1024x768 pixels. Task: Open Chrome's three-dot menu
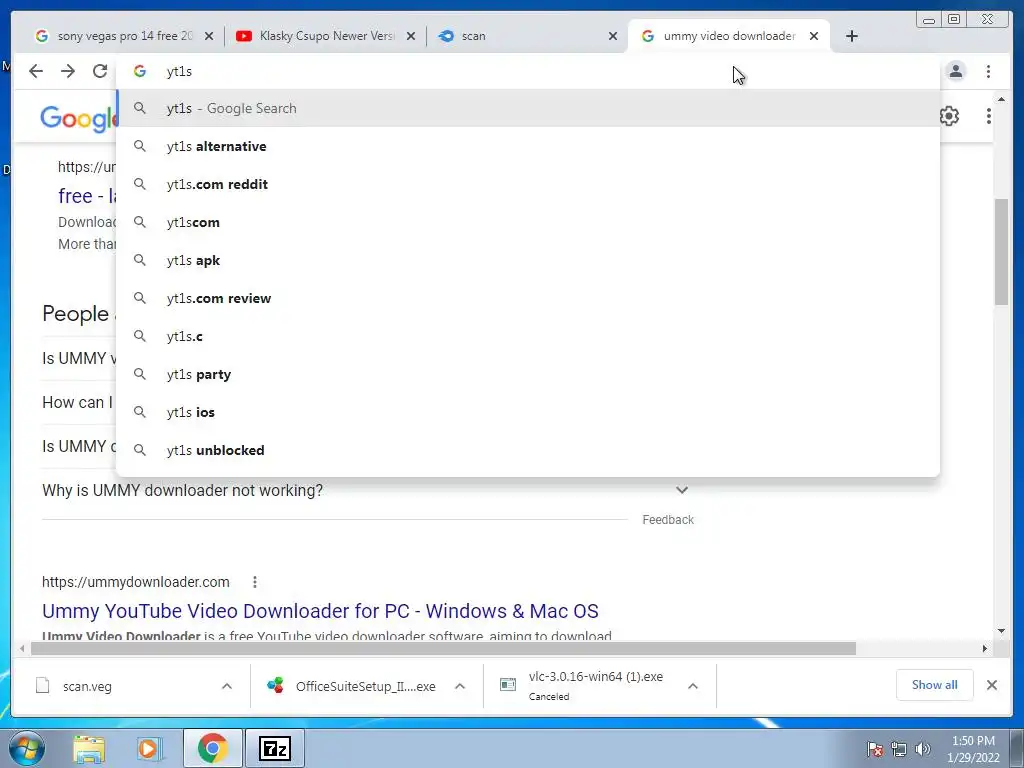click(989, 71)
